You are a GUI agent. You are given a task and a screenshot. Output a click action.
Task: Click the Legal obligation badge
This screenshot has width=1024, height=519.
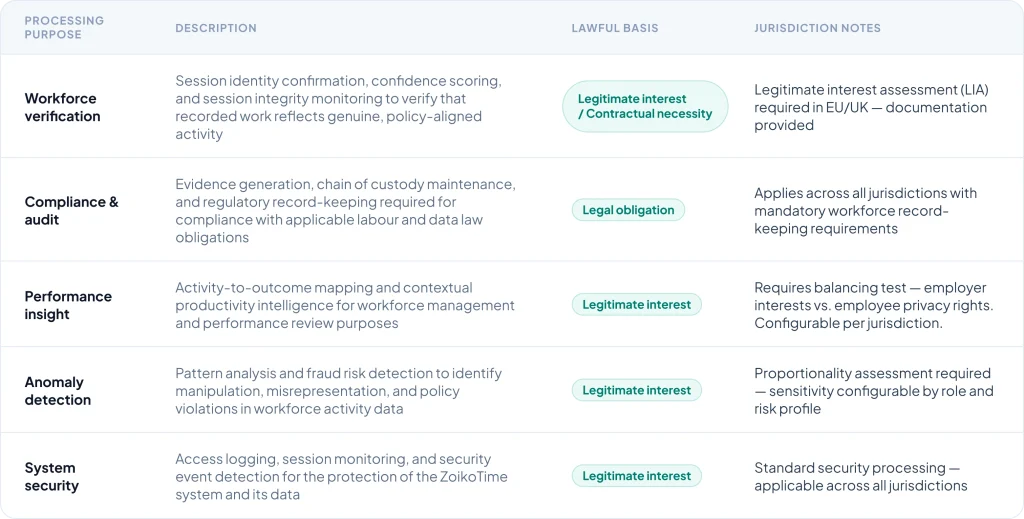click(x=628, y=210)
